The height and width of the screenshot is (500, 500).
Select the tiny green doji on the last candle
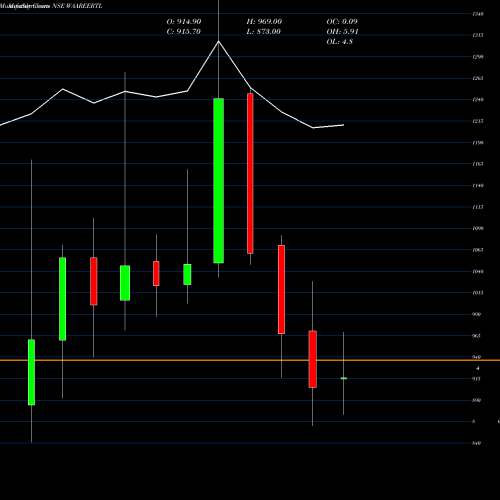pos(344,378)
